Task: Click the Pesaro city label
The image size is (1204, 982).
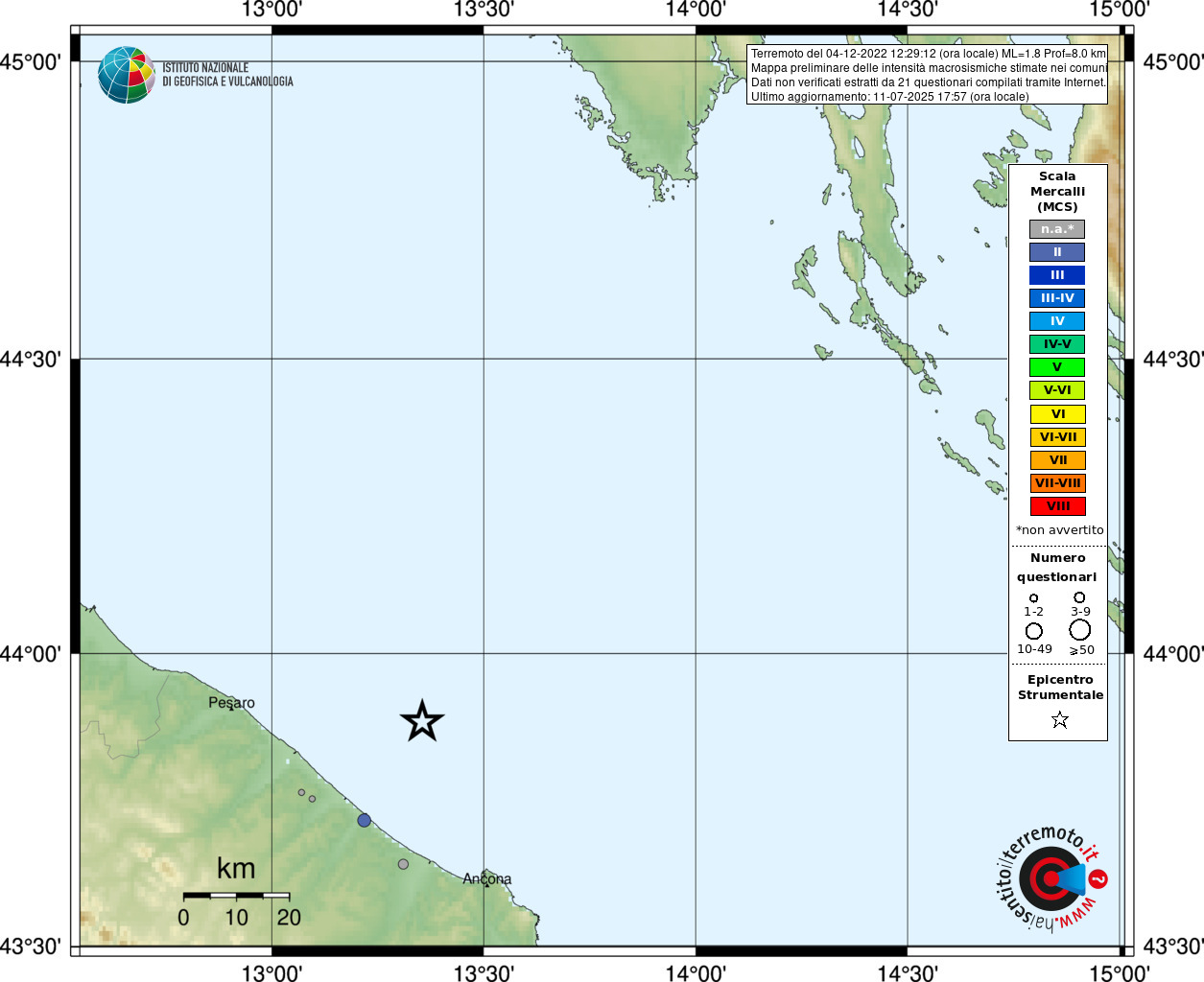Action: point(231,703)
